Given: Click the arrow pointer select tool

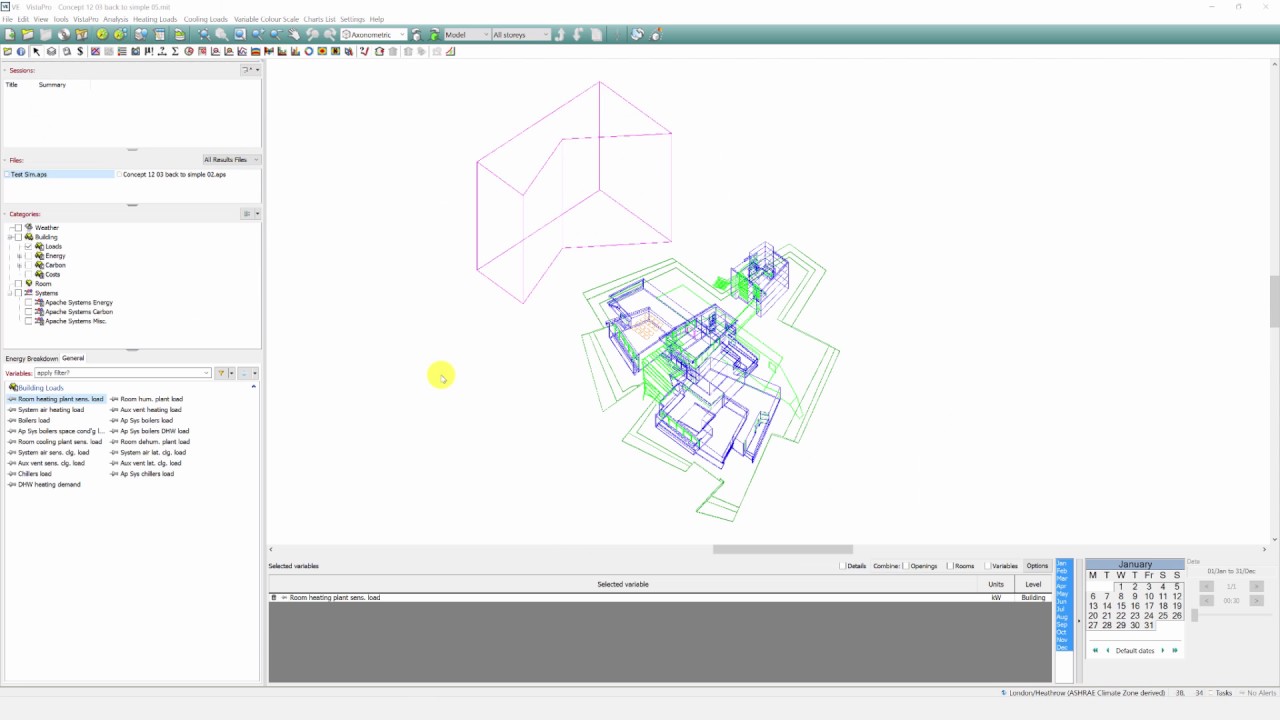Looking at the screenshot, I should [x=36, y=51].
